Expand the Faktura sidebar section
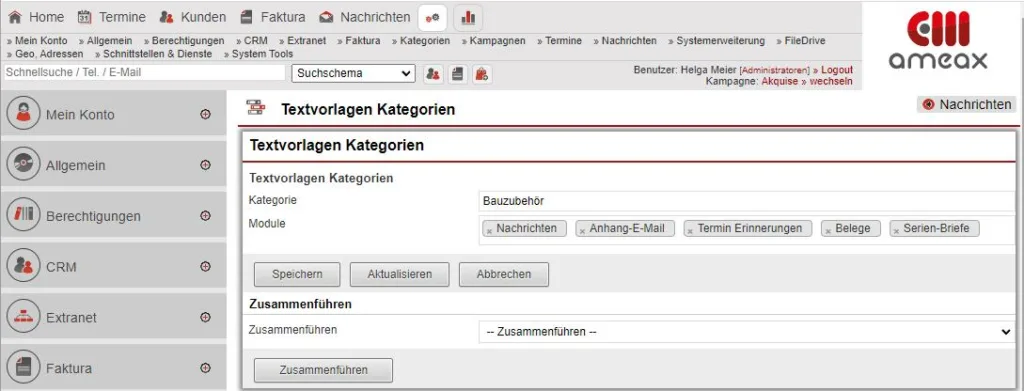Image resolution: width=1024 pixels, height=391 pixels. tap(205, 368)
